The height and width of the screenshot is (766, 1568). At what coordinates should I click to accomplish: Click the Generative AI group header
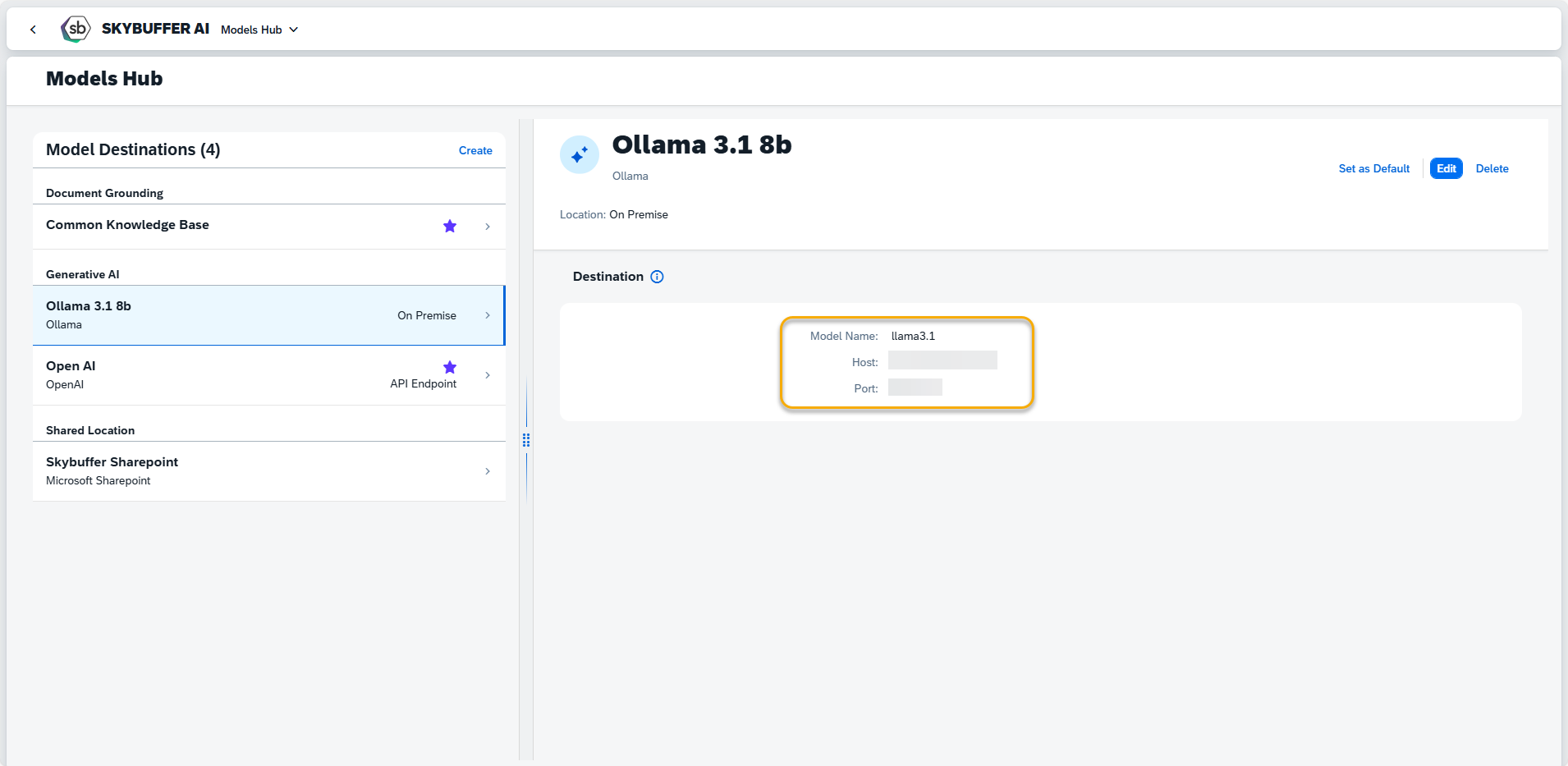coord(82,274)
